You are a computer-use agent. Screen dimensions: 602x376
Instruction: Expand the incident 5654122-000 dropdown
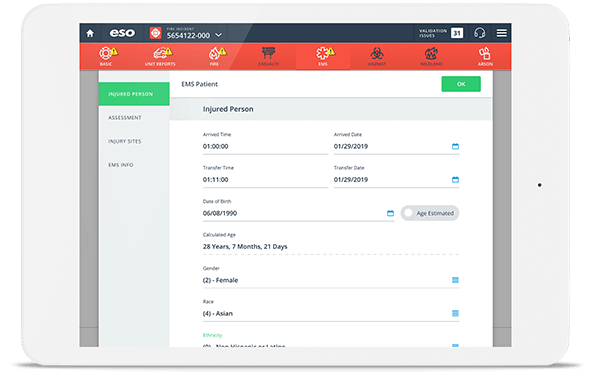click(218, 35)
